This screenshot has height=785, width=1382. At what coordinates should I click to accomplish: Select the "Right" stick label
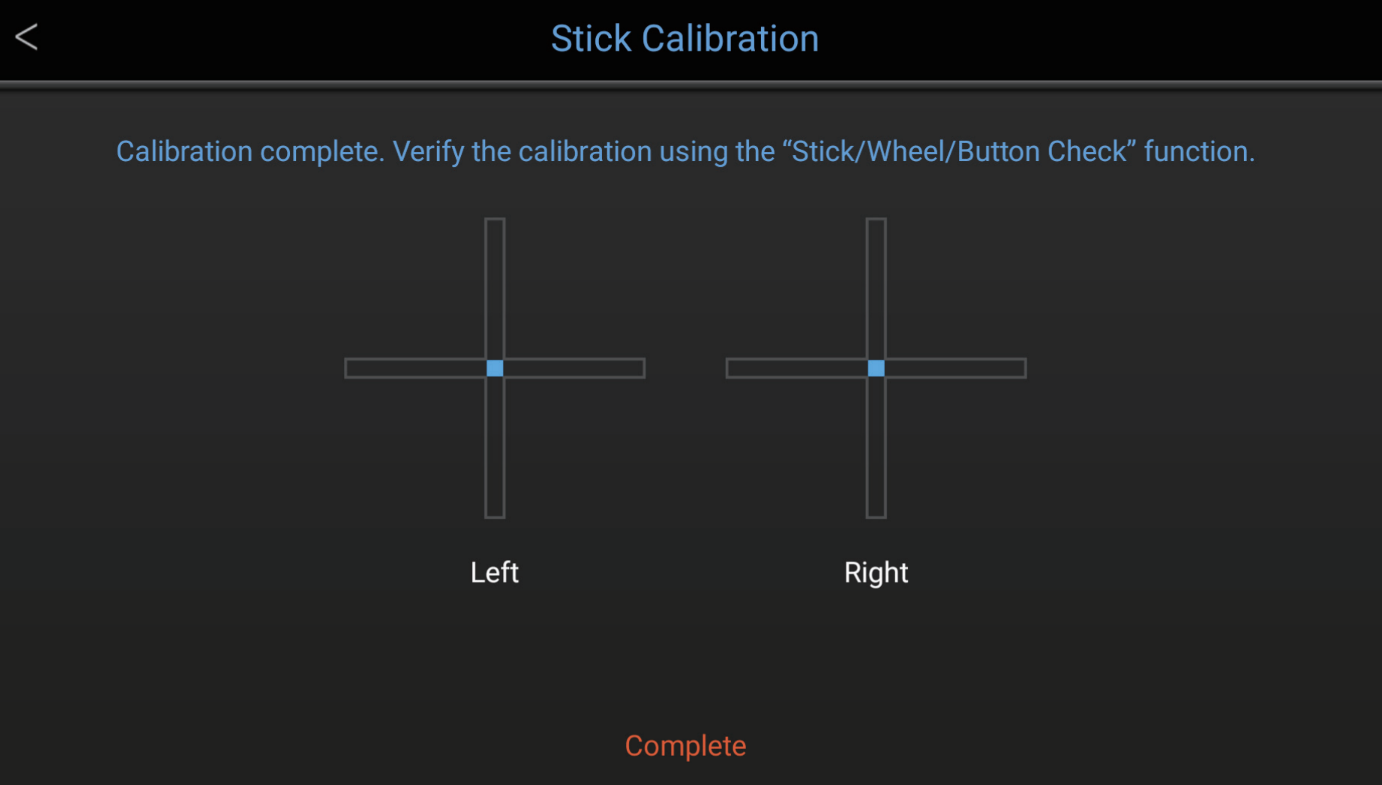pyautogui.click(x=876, y=573)
